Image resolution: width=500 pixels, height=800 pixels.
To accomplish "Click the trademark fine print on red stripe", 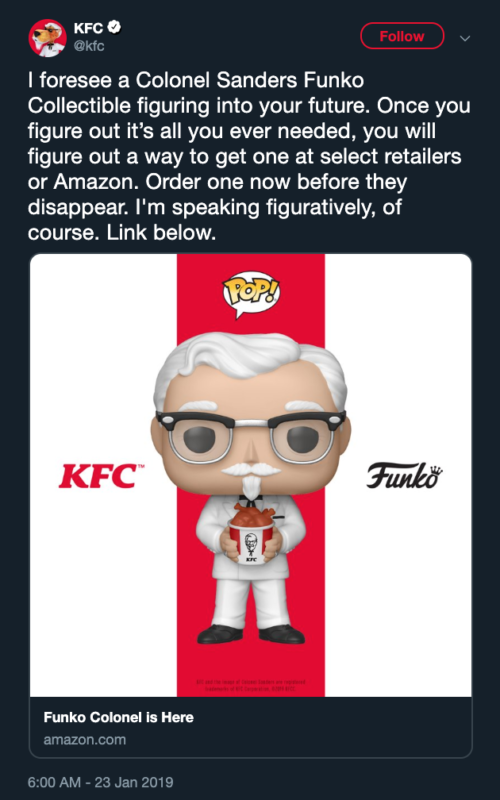I will pos(250,685).
